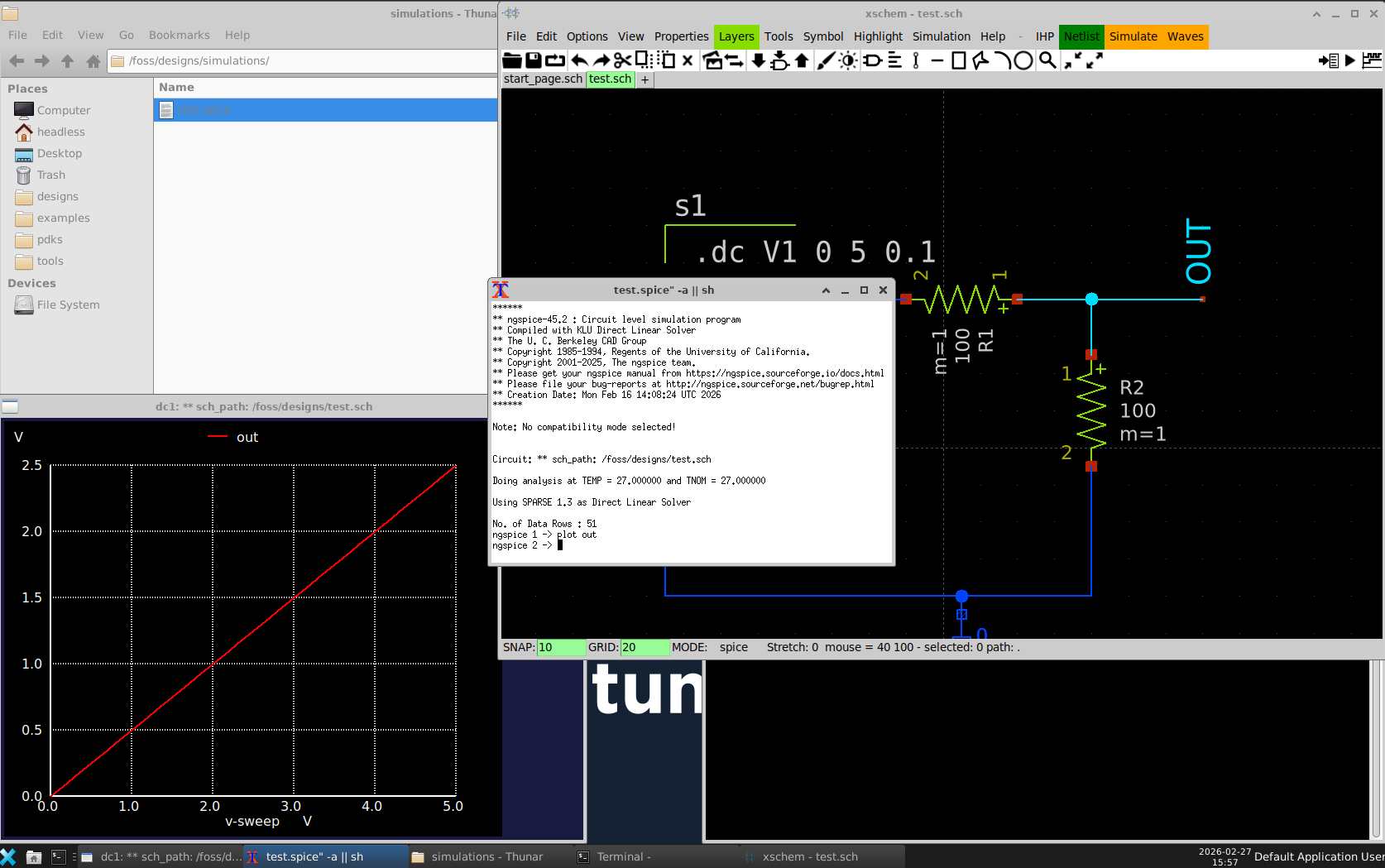The width and height of the screenshot is (1385, 868).
Task: Open the waveform viewer icon at far right
Action: coord(1372,60)
